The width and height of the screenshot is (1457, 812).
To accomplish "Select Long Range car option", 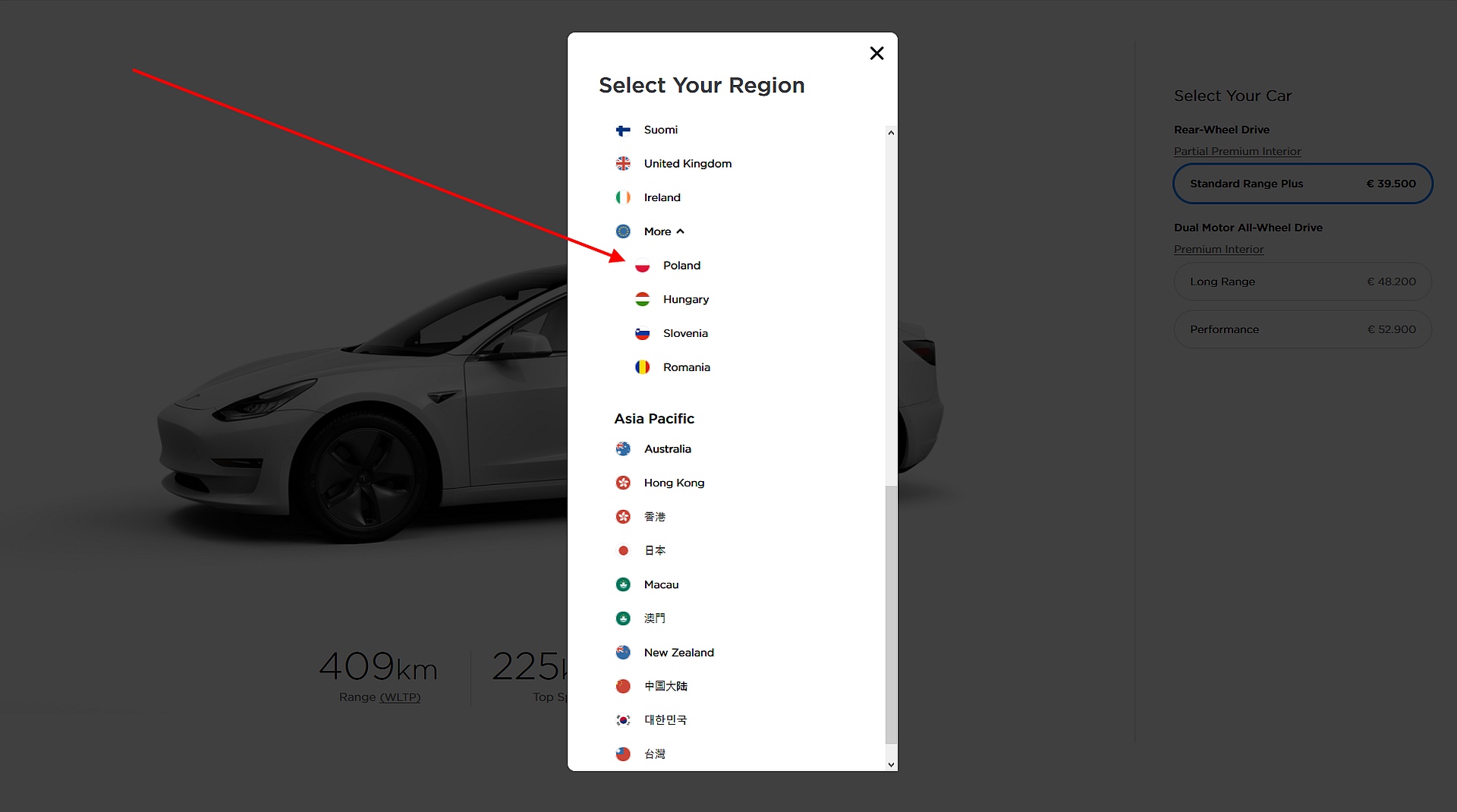I will point(1302,282).
